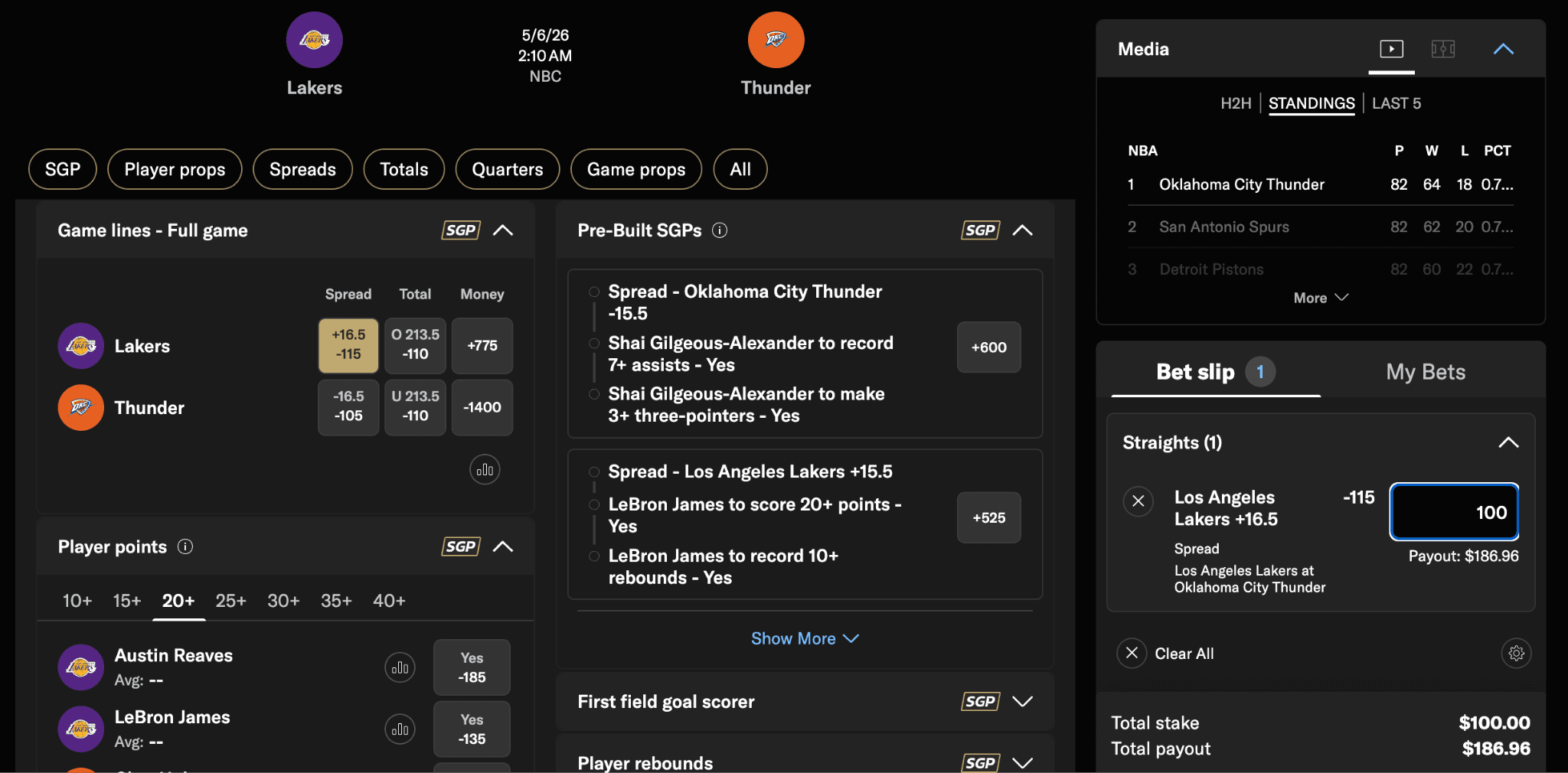The height and width of the screenshot is (773, 1568).
Task: Select Austin Reaves Yes -185
Action: 472,667
